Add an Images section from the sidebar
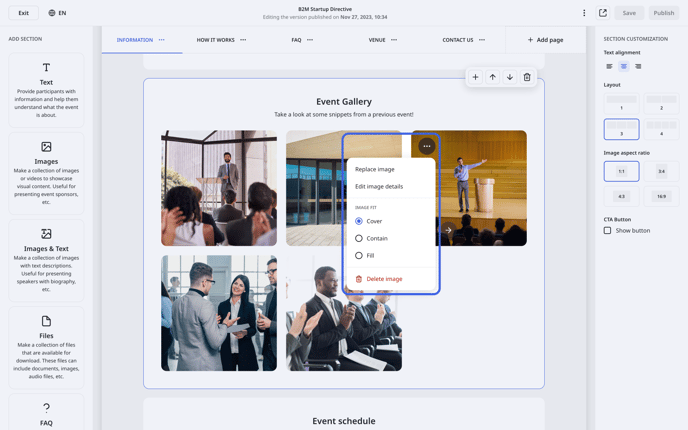This screenshot has height=430, width=688. 46,173
